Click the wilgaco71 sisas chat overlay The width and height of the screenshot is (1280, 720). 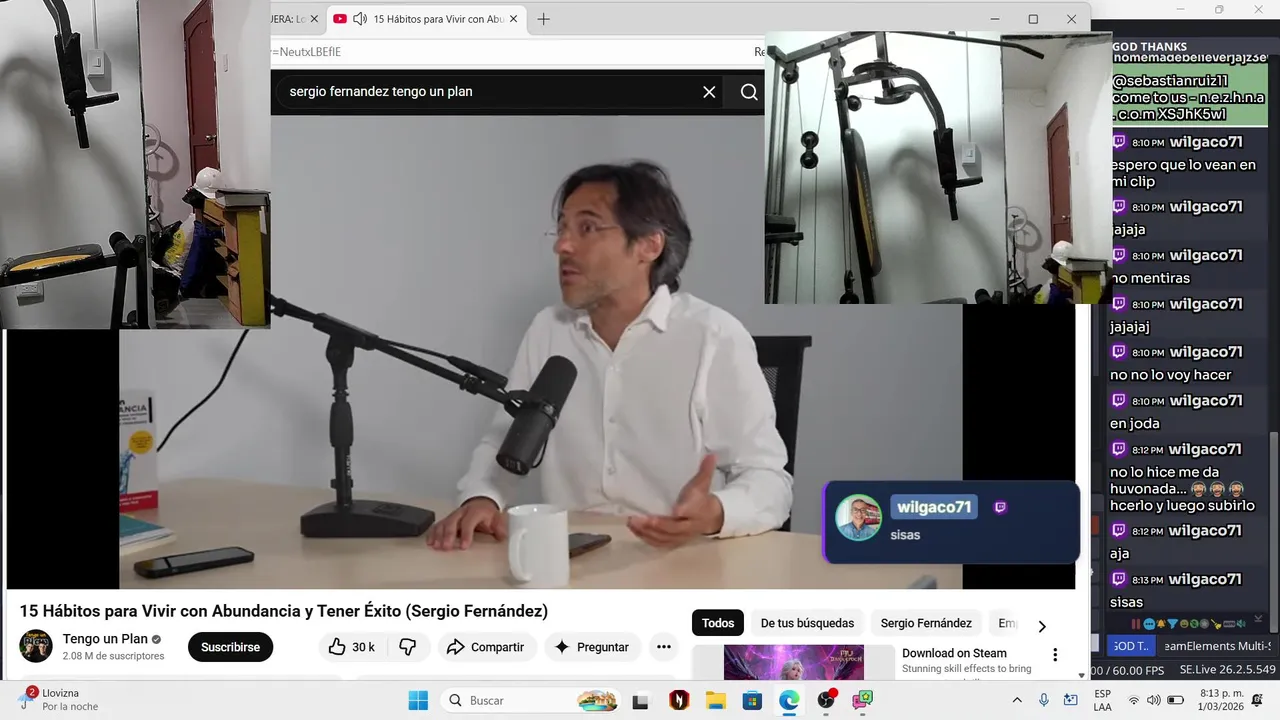[951, 521]
